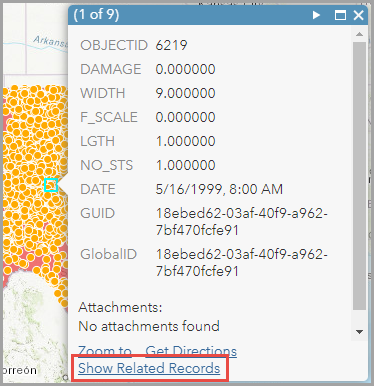Click the popup vertical scrollbar thumb
Image resolution: width=374 pixels, height=386 pixels.
[x=359, y=176]
